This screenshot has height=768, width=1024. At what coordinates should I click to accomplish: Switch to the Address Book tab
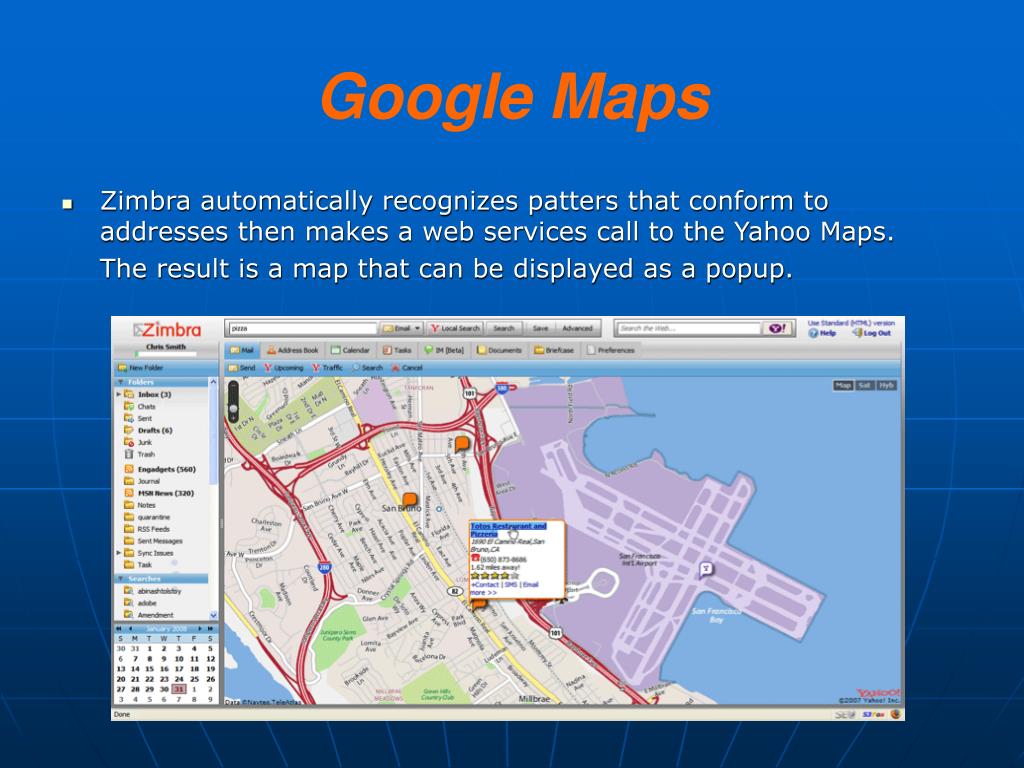coord(293,350)
